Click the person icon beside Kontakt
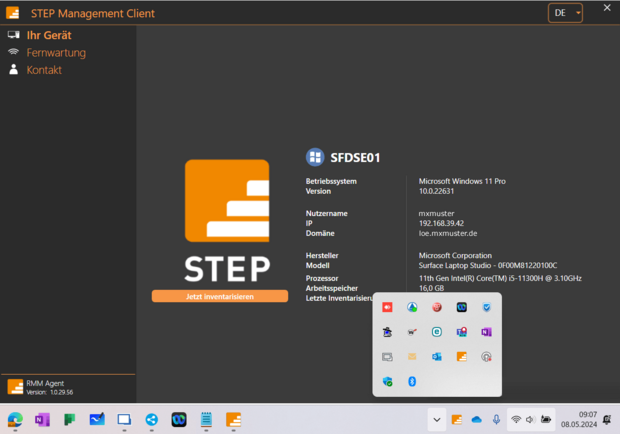620x434 pixels. [x=13, y=70]
